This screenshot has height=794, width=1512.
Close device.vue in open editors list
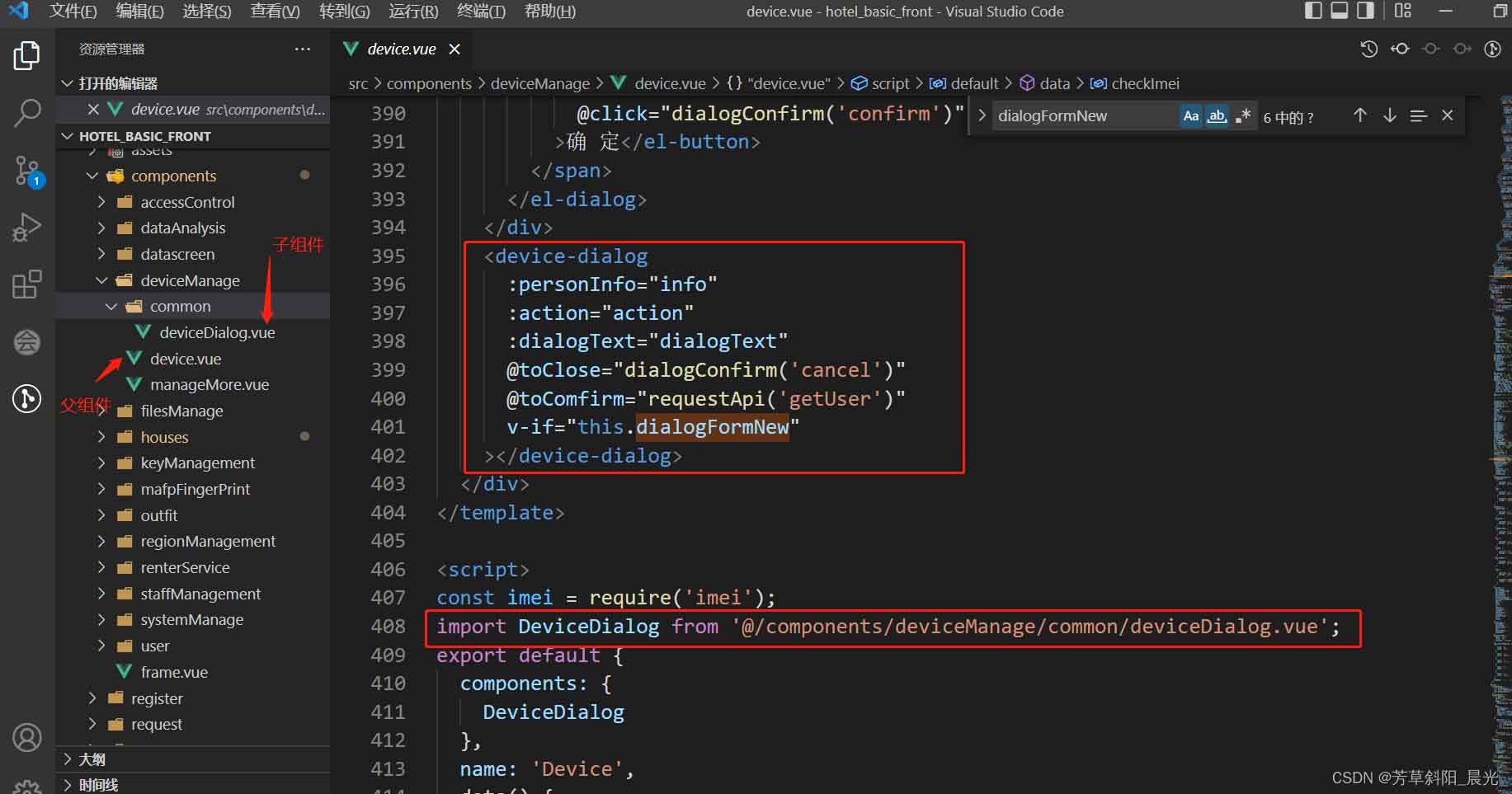tap(93, 110)
